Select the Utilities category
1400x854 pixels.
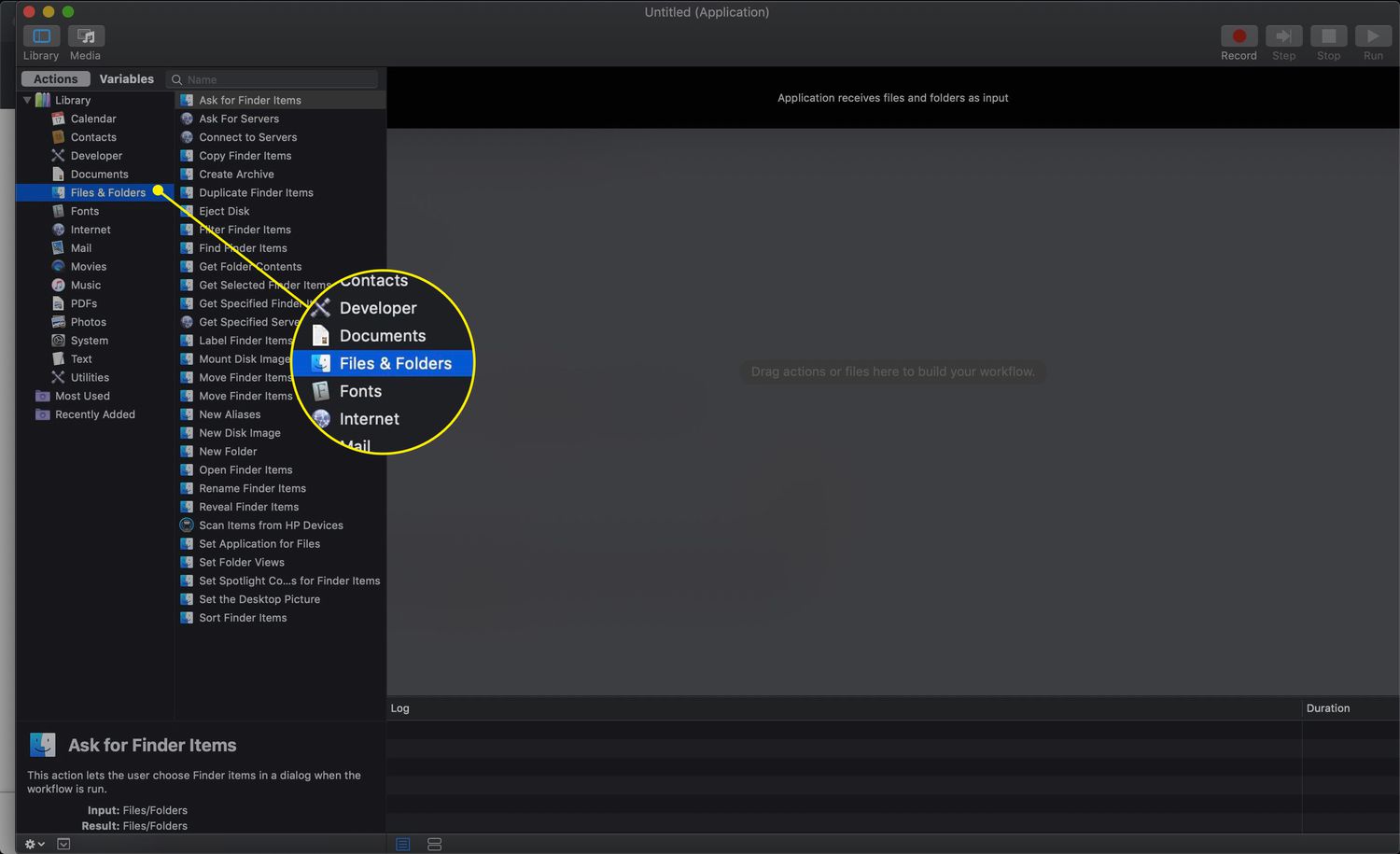90,378
